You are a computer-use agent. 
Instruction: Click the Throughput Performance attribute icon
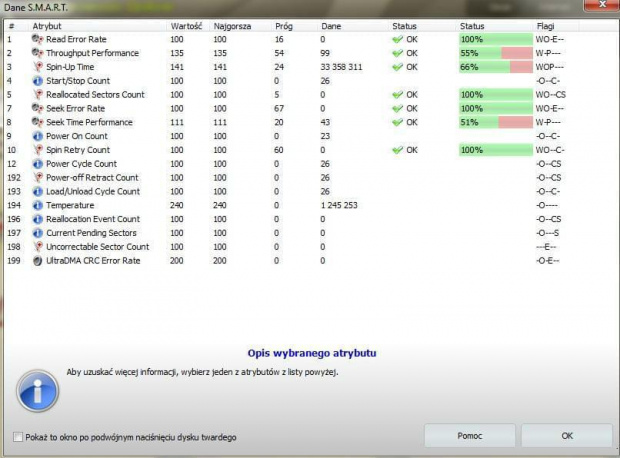38,53
